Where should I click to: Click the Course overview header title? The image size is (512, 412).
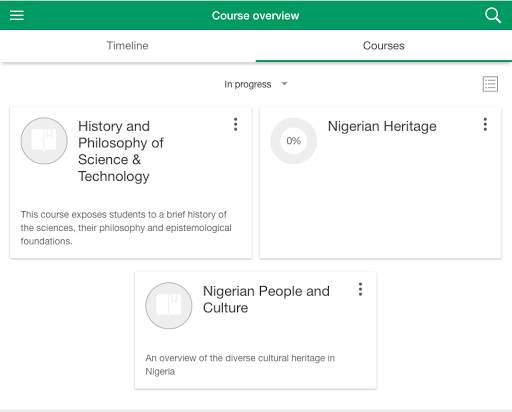(x=256, y=16)
